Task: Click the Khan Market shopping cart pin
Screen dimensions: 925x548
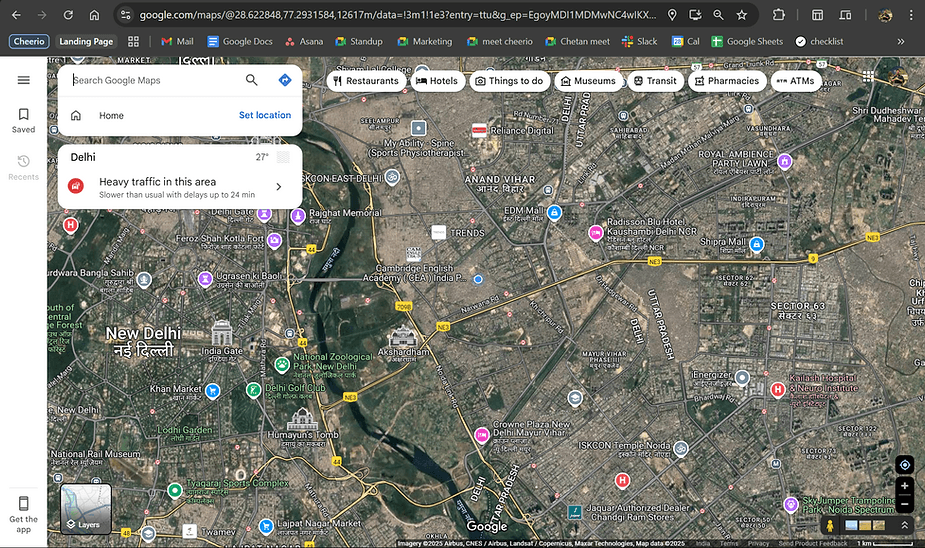Action: (x=212, y=391)
